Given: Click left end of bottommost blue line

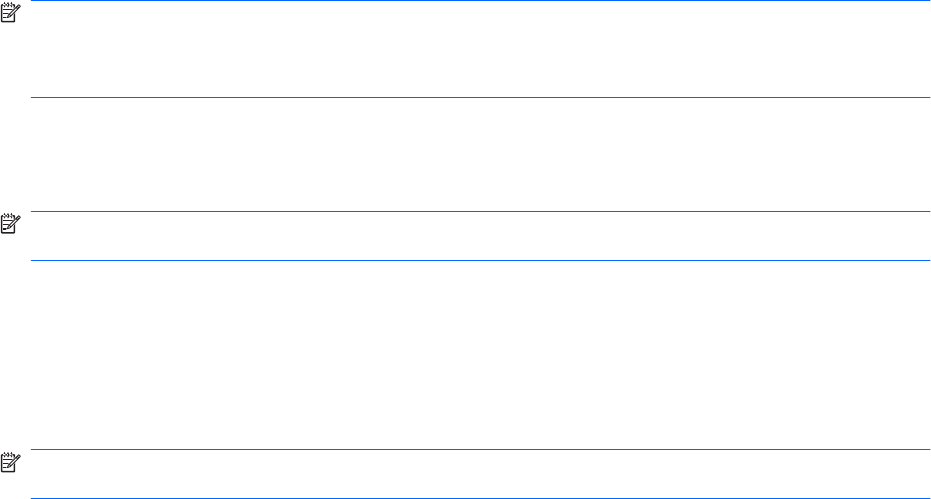Looking at the screenshot, I should [34, 498].
